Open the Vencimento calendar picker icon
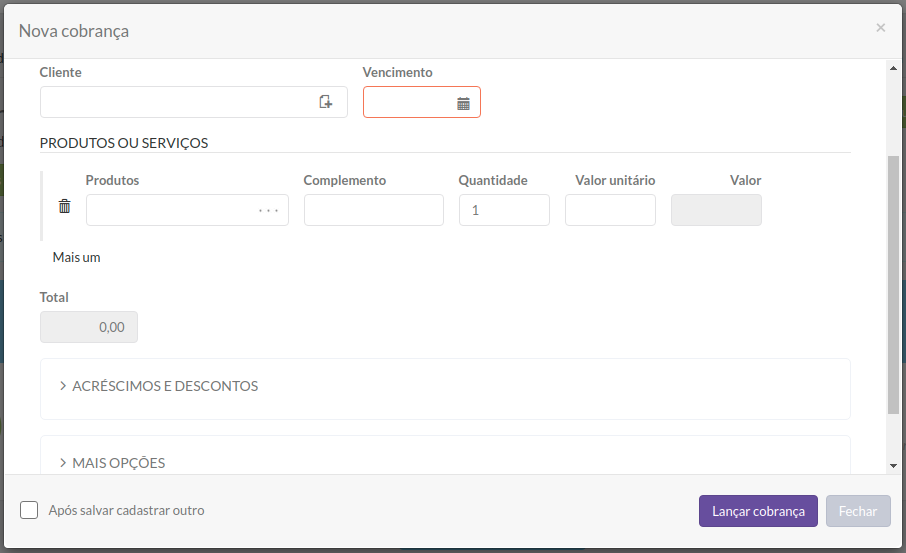This screenshot has width=906, height=553. point(463,103)
